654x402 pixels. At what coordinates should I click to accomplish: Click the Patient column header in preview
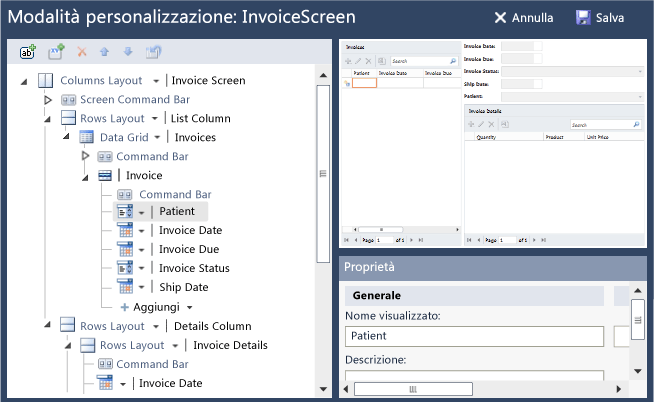pyautogui.click(x=362, y=73)
